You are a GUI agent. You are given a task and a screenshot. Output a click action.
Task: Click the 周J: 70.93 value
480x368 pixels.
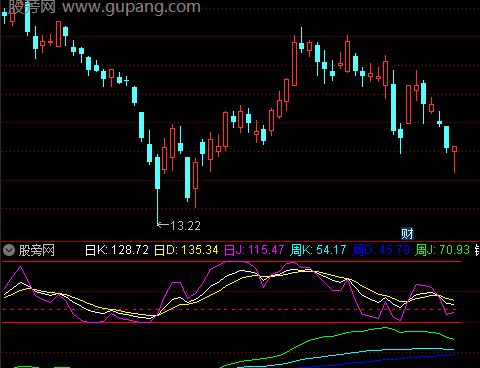click(442, 250)
